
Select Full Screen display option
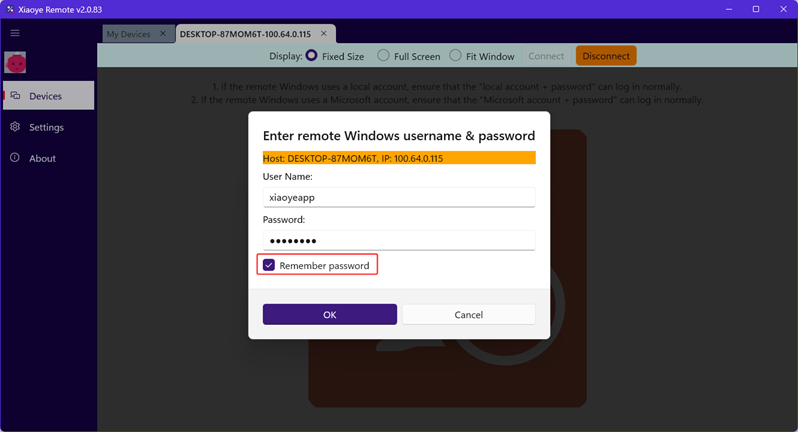[x=383, y=56]
